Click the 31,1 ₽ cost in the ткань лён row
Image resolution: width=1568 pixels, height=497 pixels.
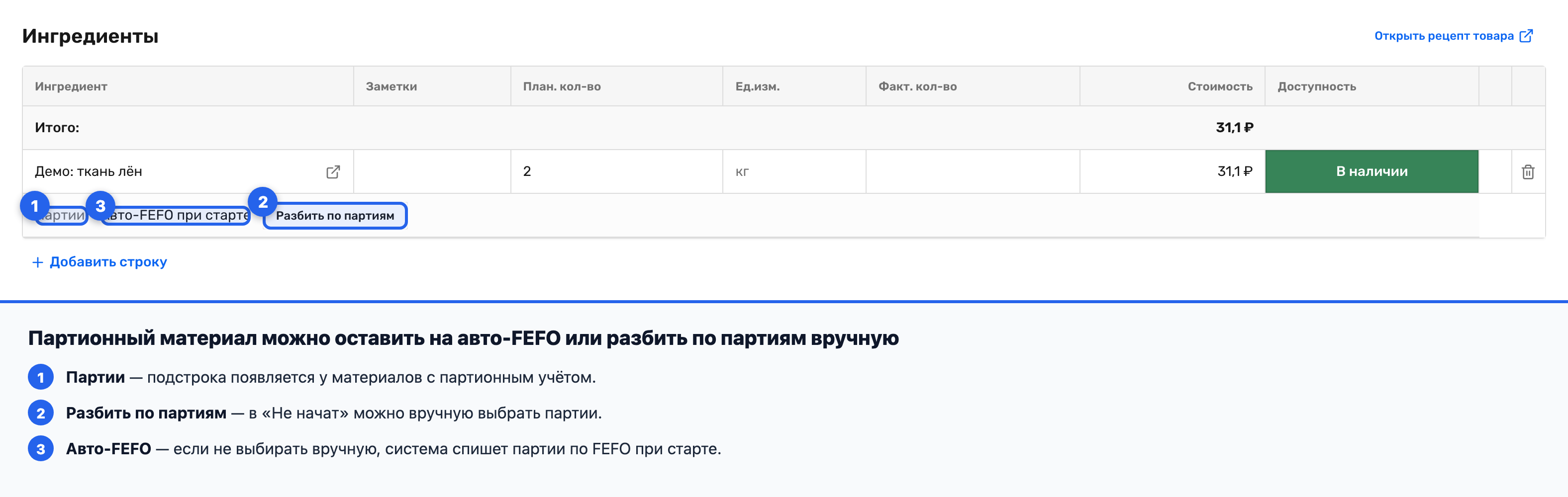coord(1234,171)
